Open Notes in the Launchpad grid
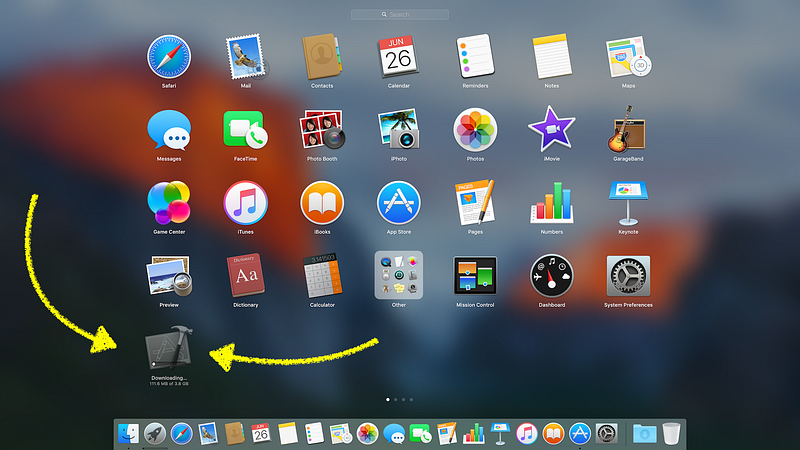The image size is (800, 450). (552, 57)
